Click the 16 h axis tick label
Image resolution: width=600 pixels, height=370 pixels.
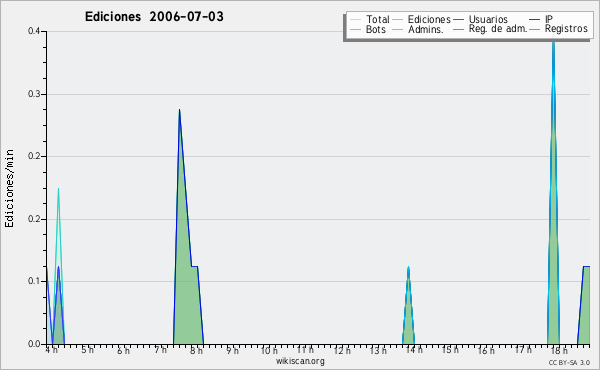click(486, 350)
